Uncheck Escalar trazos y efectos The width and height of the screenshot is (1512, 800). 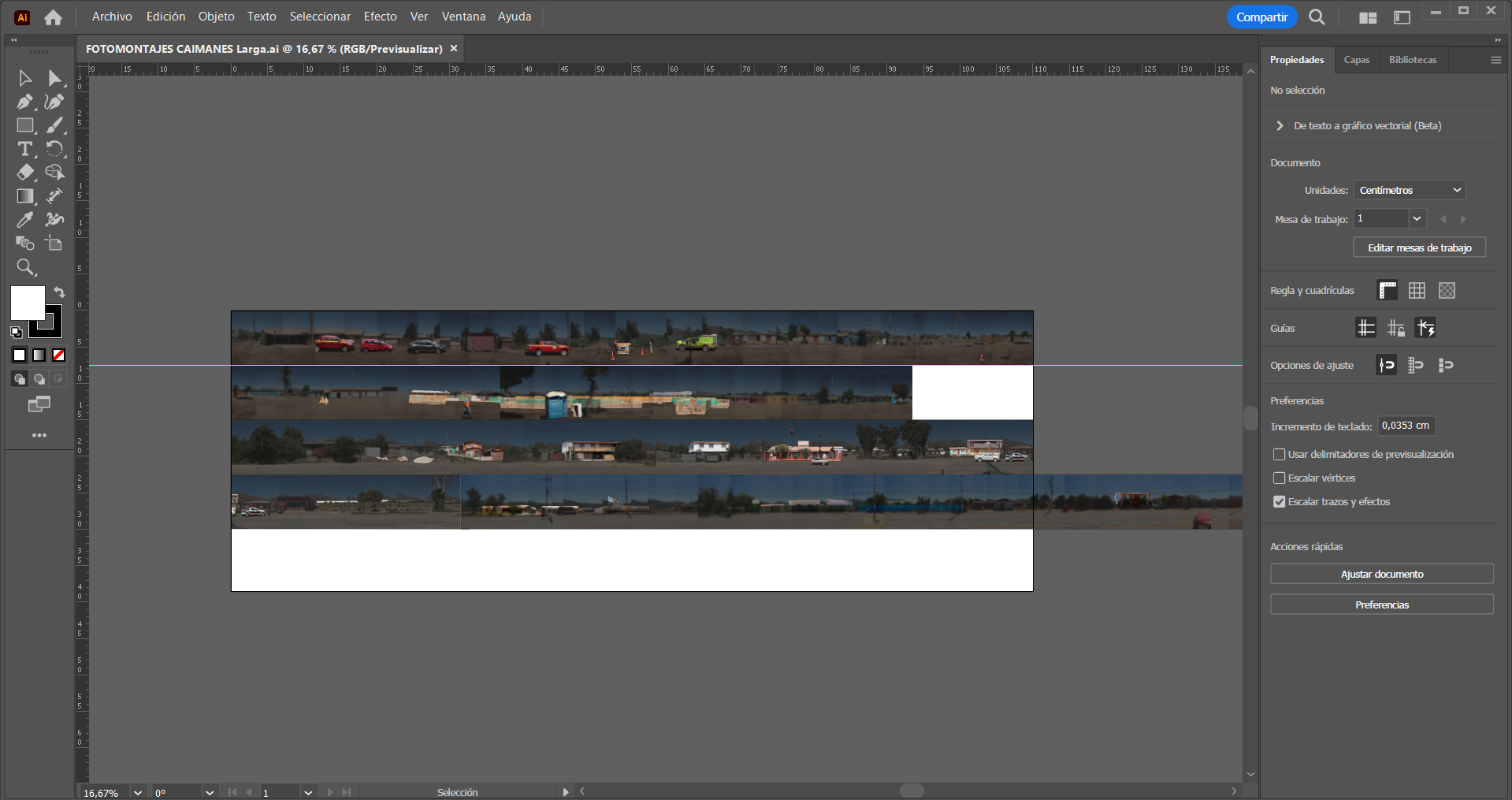[1279, 502]
